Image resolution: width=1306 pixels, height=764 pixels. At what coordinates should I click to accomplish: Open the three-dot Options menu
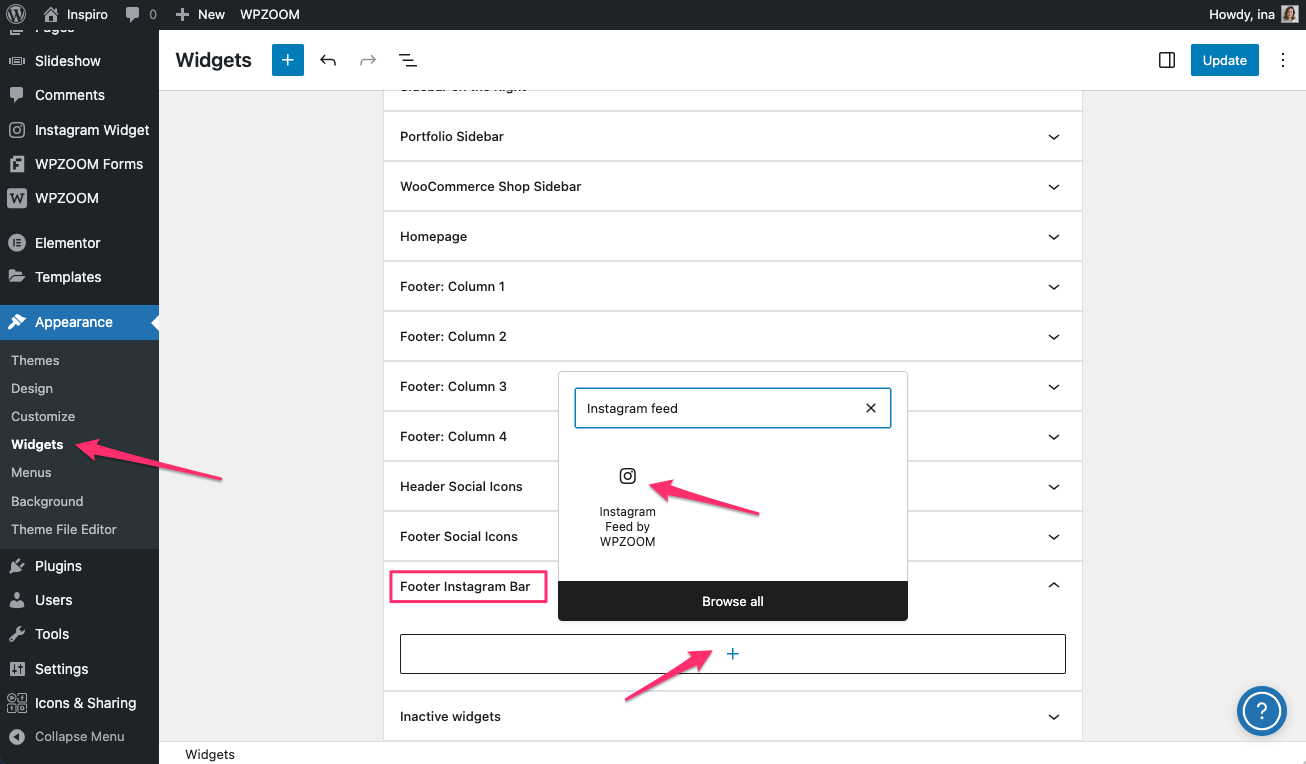[x=1283, y=60]
